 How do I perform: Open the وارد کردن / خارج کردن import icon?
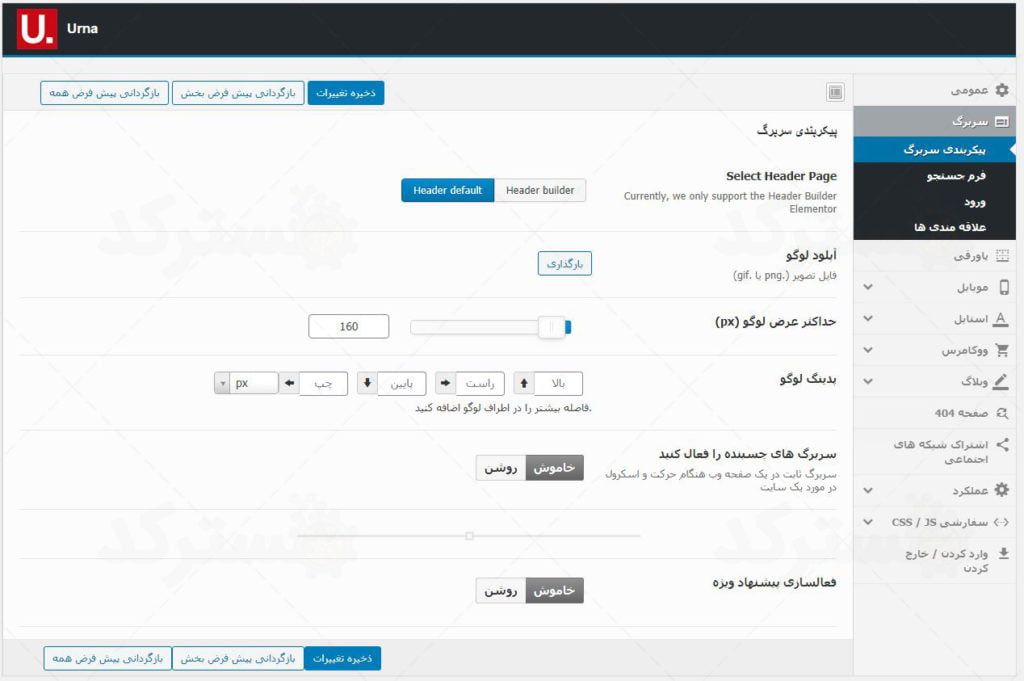pos(1004,551)
